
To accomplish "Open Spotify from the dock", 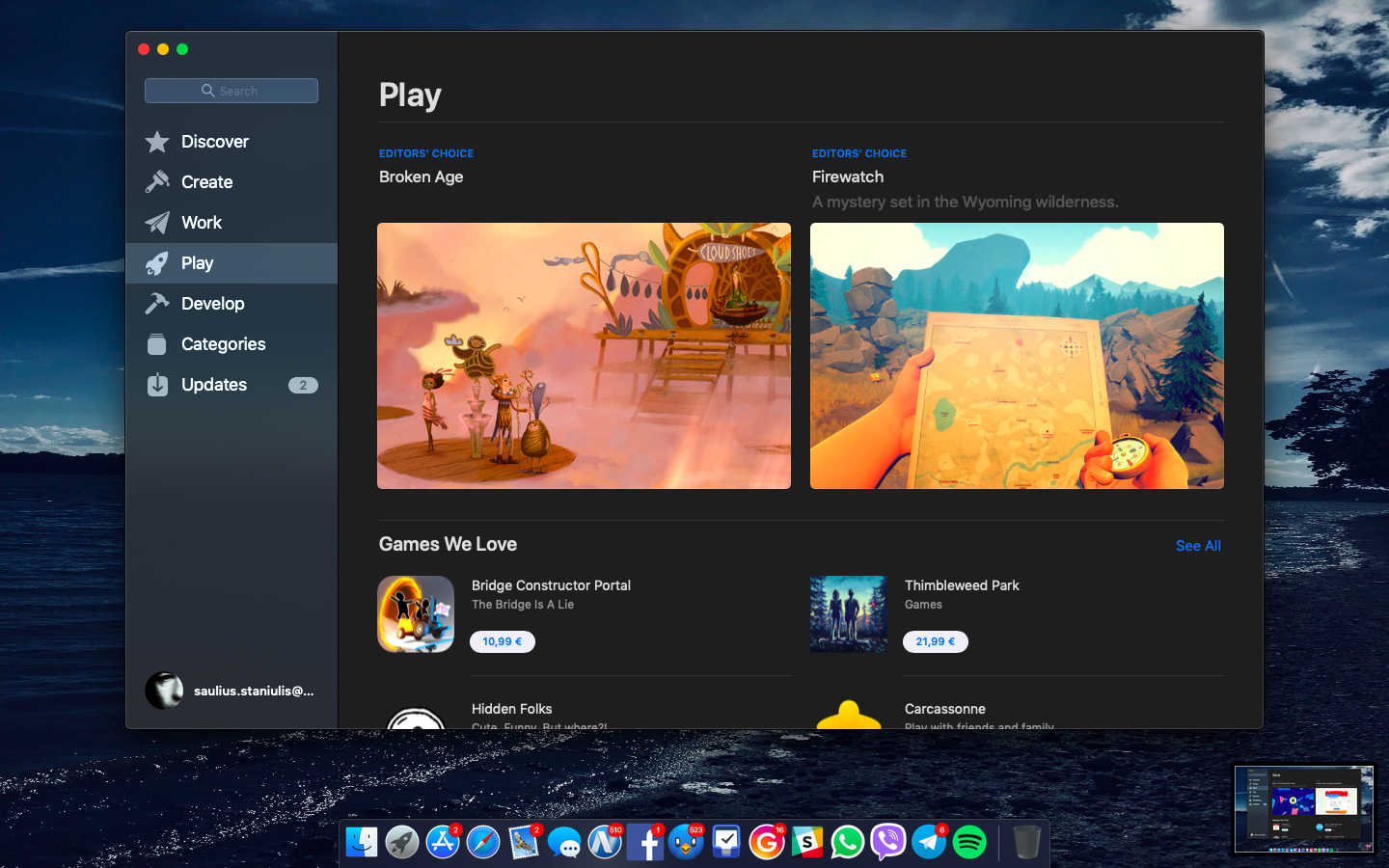I will (969, 842).
